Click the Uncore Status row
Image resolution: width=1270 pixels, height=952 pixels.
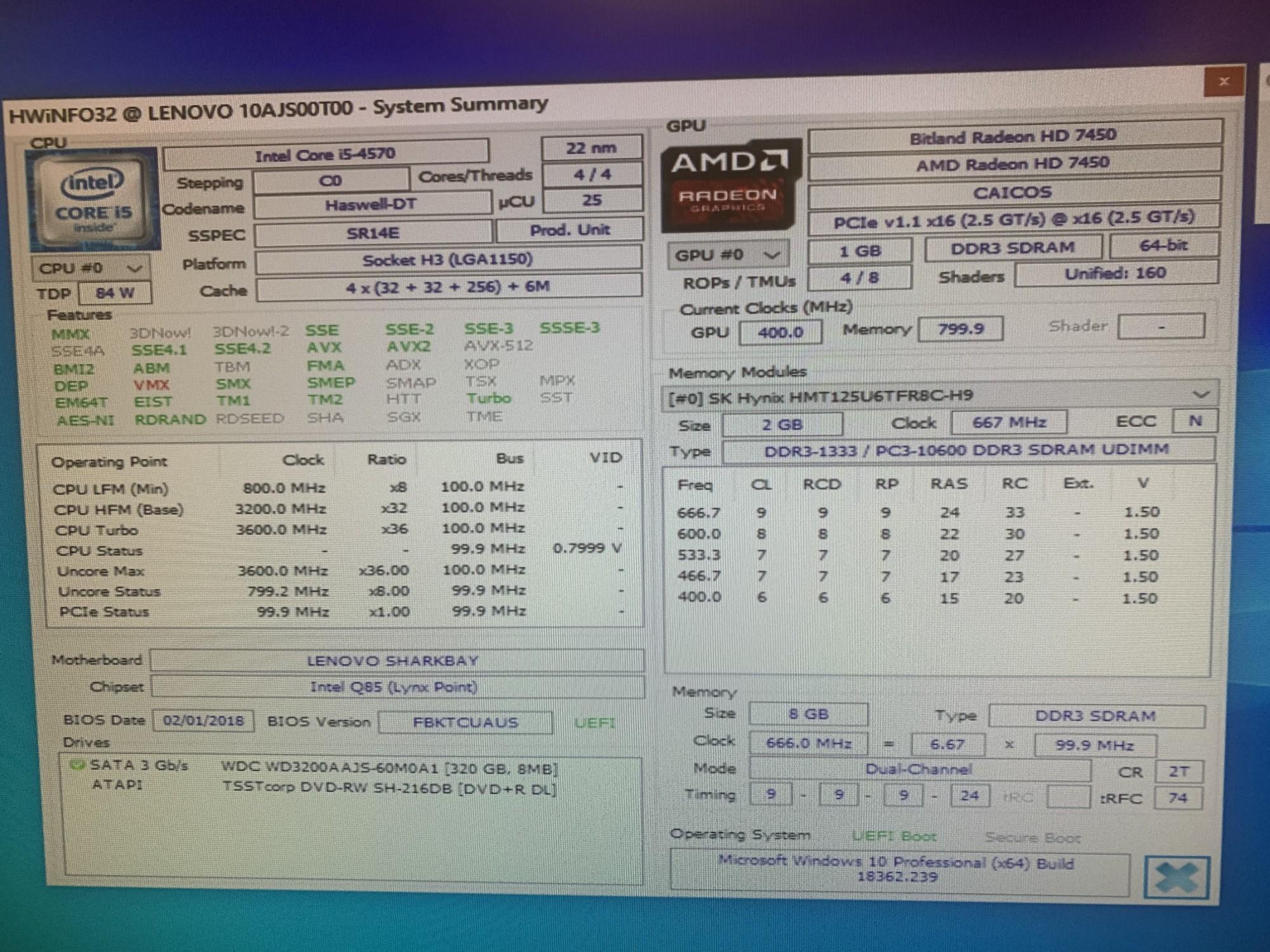click(x=340, y=591)
